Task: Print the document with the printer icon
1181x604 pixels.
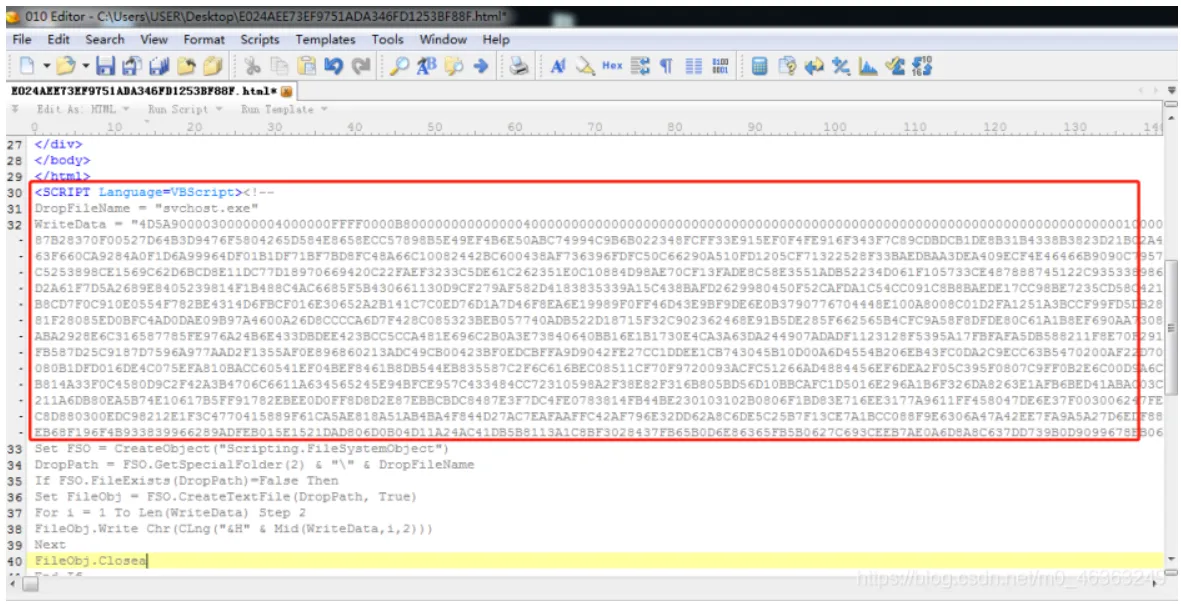Action: (x=519, y=66)
